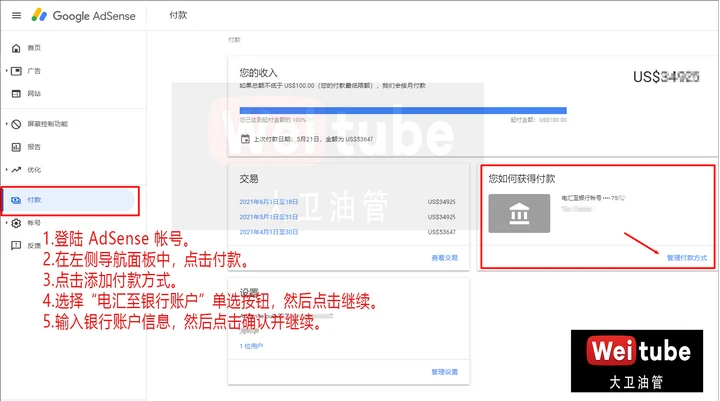This screenshot has width=720, height=401.
Task: Click the 电汇至银行帐号 payment method text
Action: point(592,198)
